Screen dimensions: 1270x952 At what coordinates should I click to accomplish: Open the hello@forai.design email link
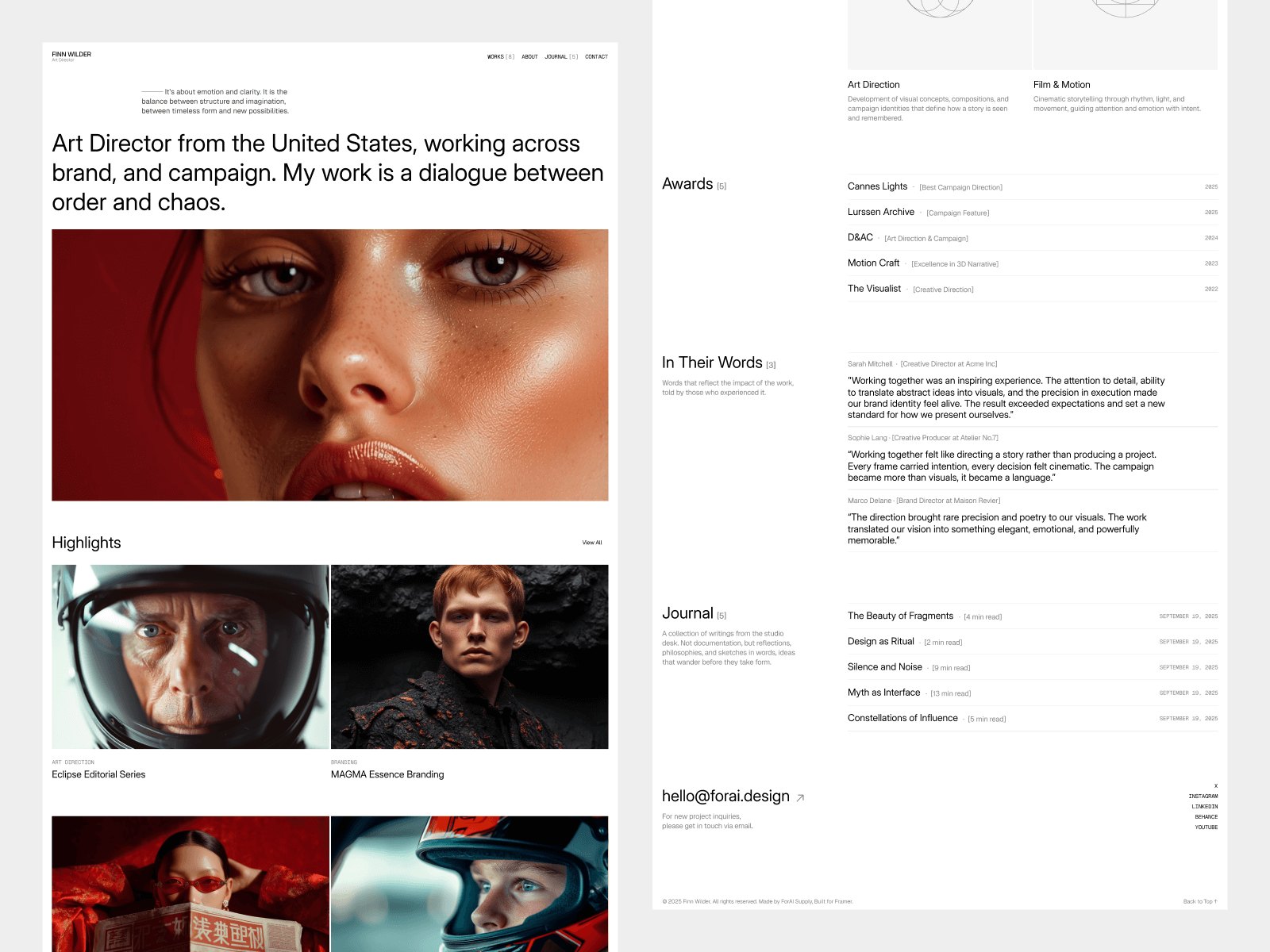coord(725,796)
